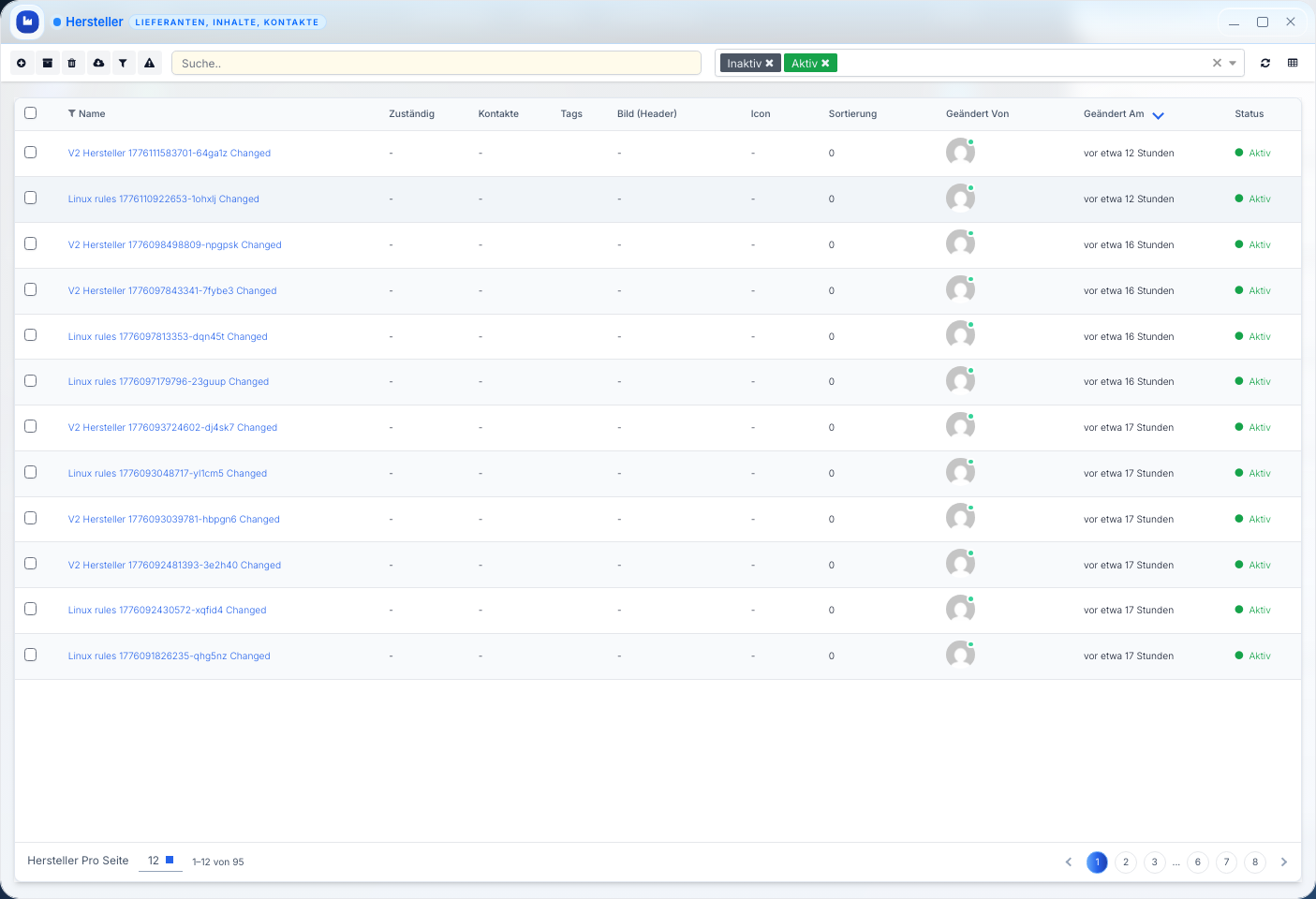
Task: Go to page 3
Action: click(1154, 862)
